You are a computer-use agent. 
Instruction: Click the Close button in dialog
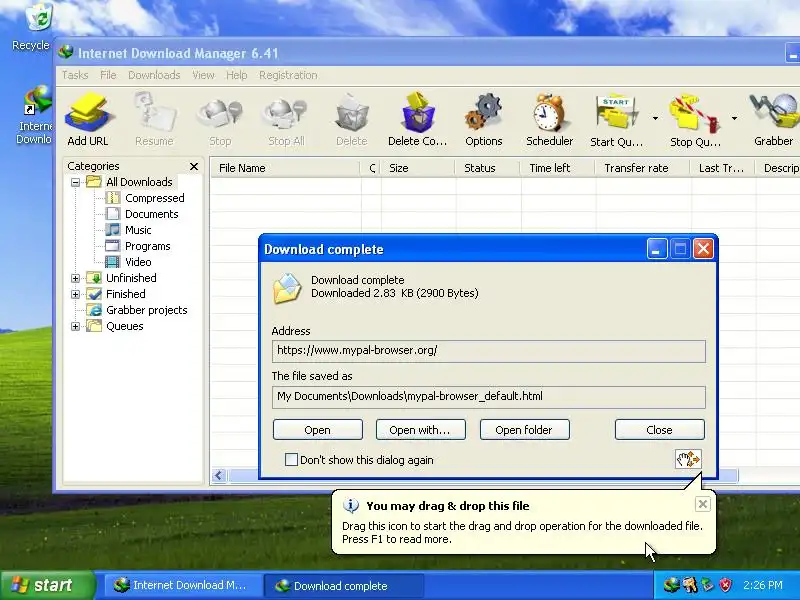pyautogui.click(x=659, y=430)
